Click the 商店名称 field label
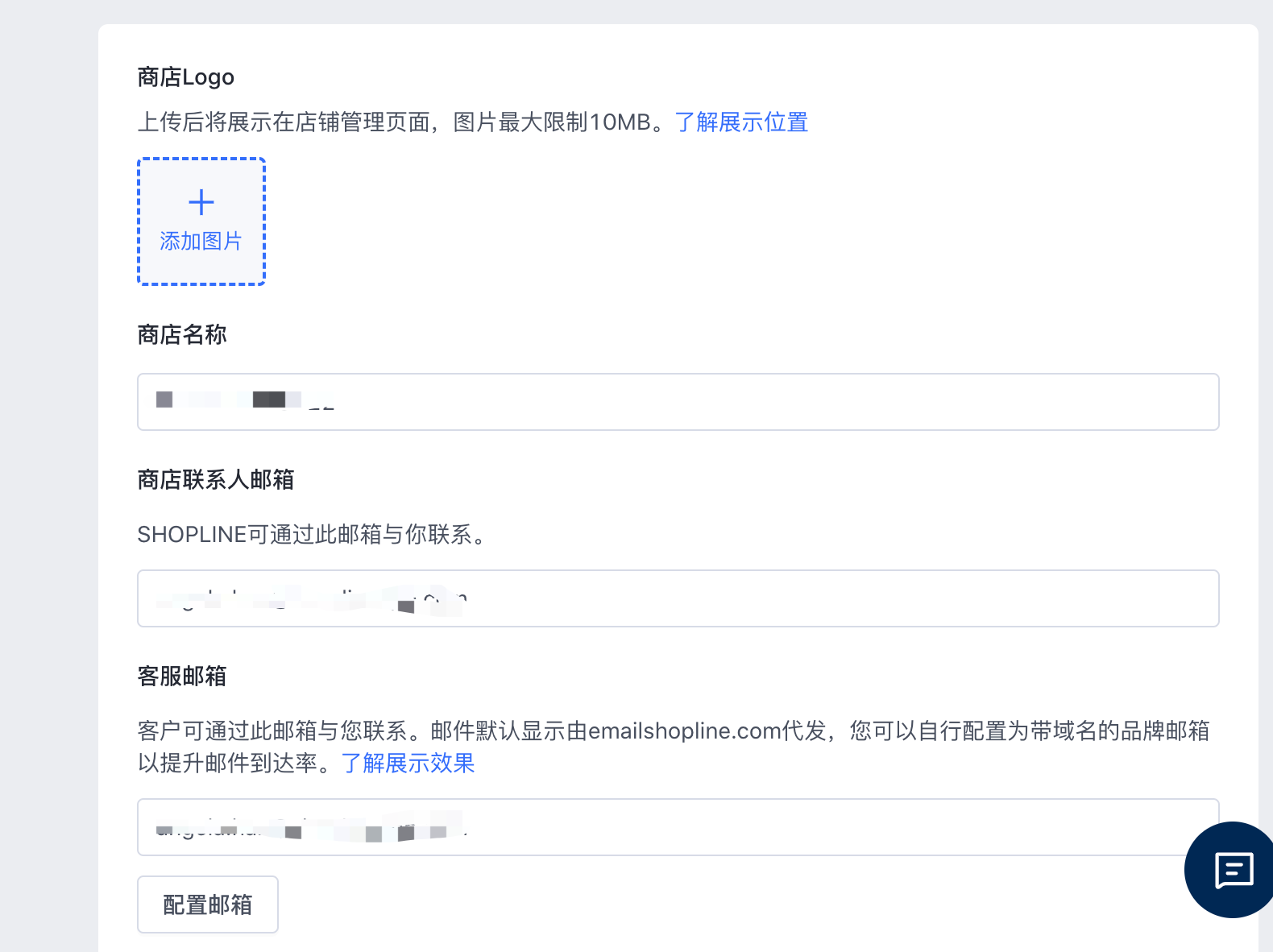The height and width of the screenshot is (952, 1273). [182, 335]
